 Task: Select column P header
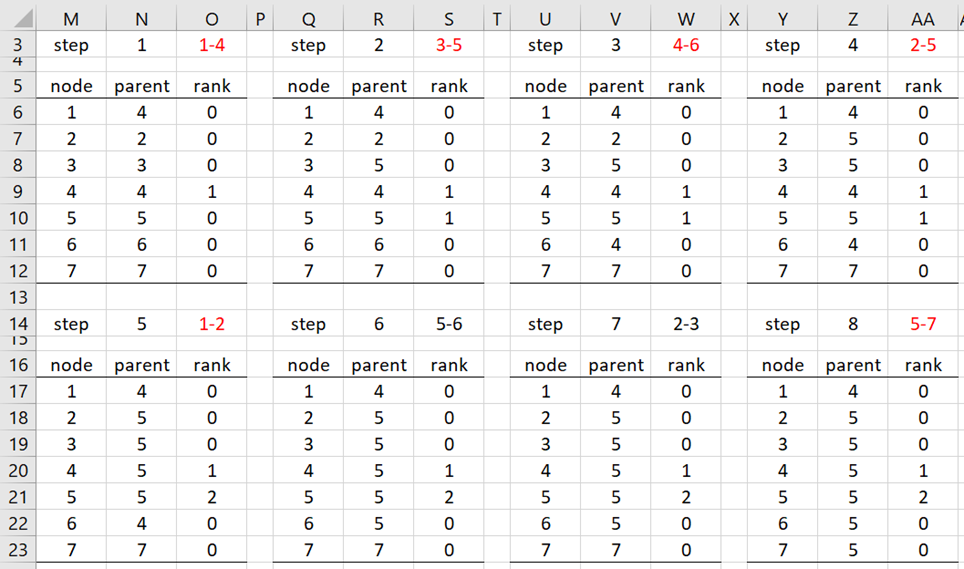tap(260, 19)
